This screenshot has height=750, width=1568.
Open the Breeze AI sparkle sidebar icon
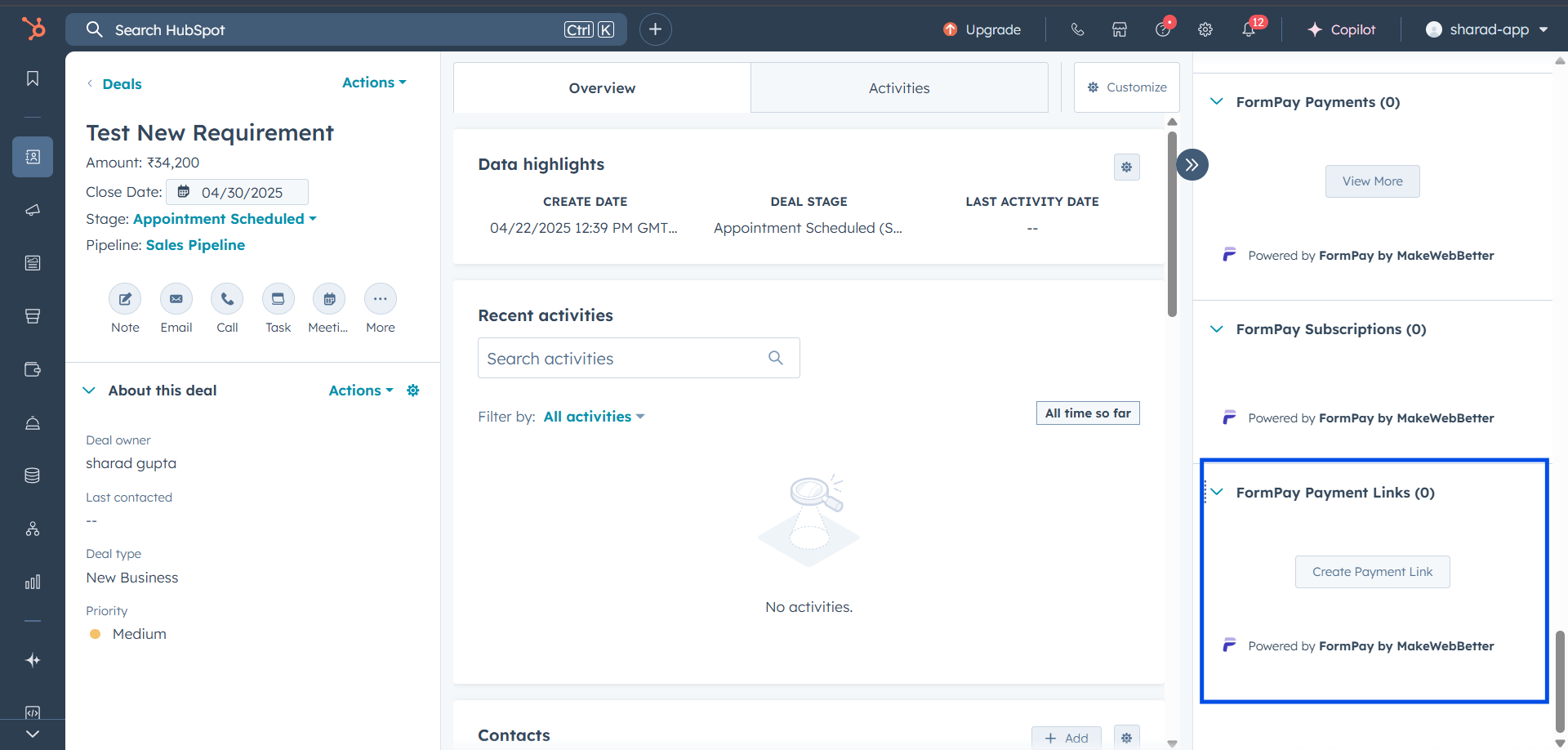33,660
